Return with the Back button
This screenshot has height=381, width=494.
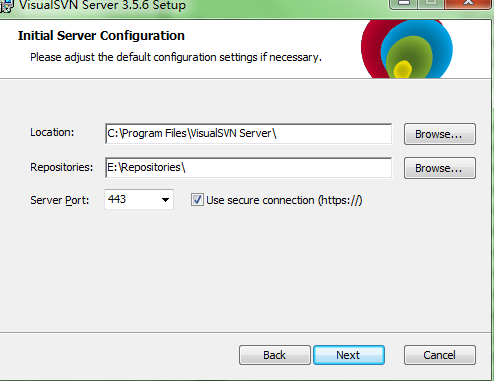275,355
